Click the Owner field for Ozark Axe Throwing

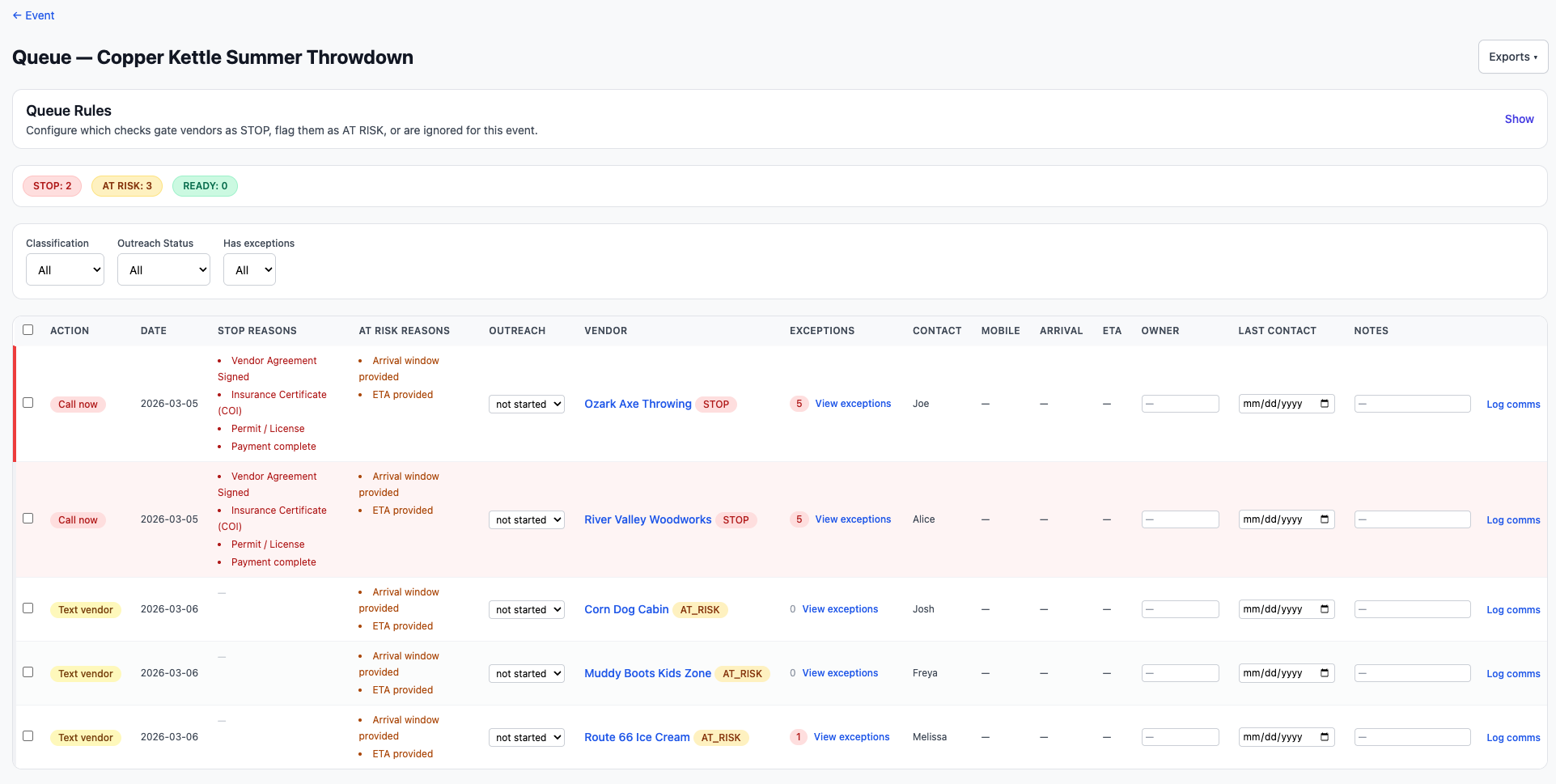1179,403
